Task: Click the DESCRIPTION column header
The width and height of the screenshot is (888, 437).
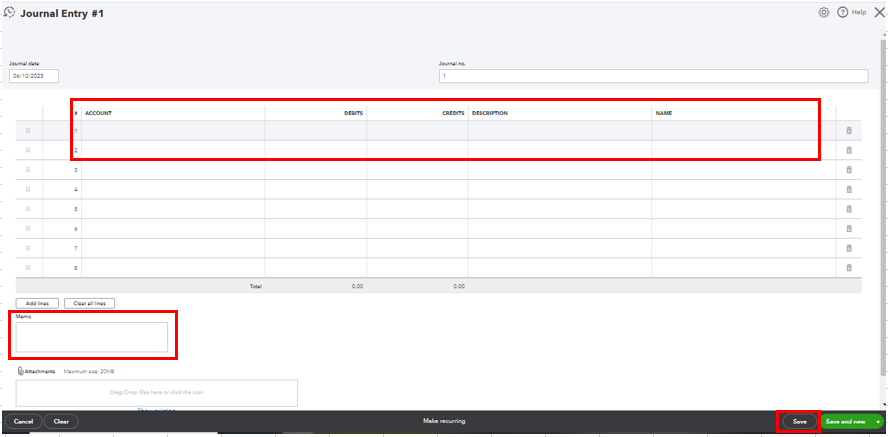Action: (490, 113)
